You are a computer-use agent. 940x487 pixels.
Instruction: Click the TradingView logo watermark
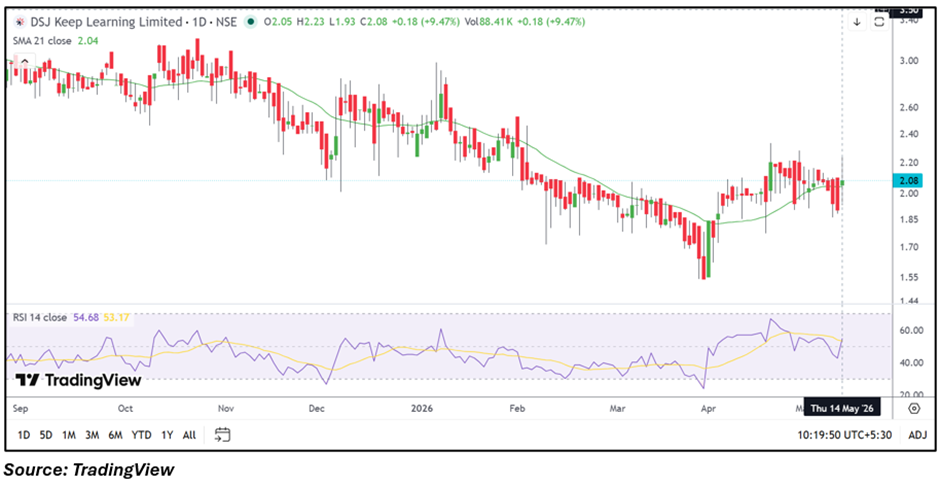point(78,380)
